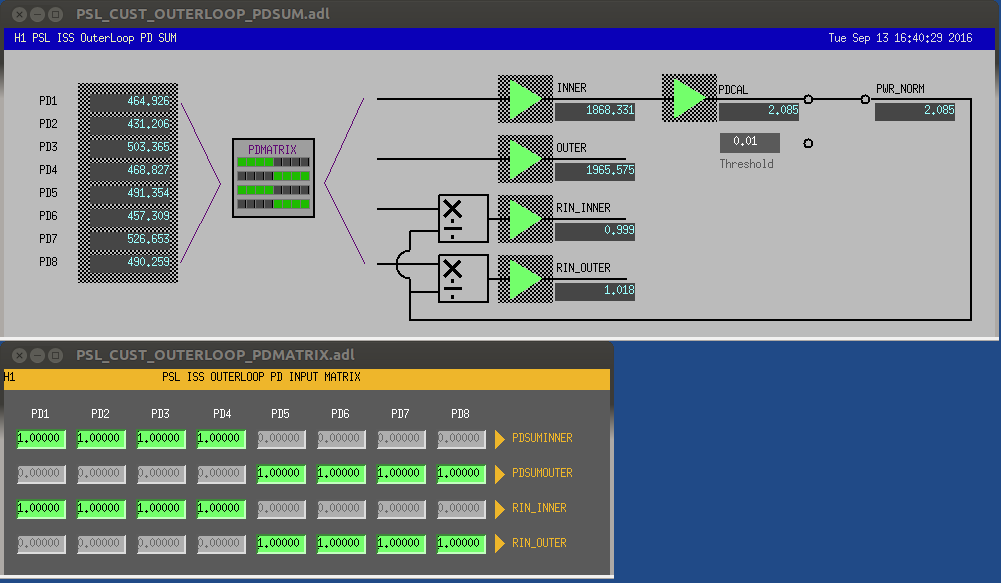Click the INNER readout 1868.331
The width and height of the screenshot is (1001, 583).
pos(595,111)
